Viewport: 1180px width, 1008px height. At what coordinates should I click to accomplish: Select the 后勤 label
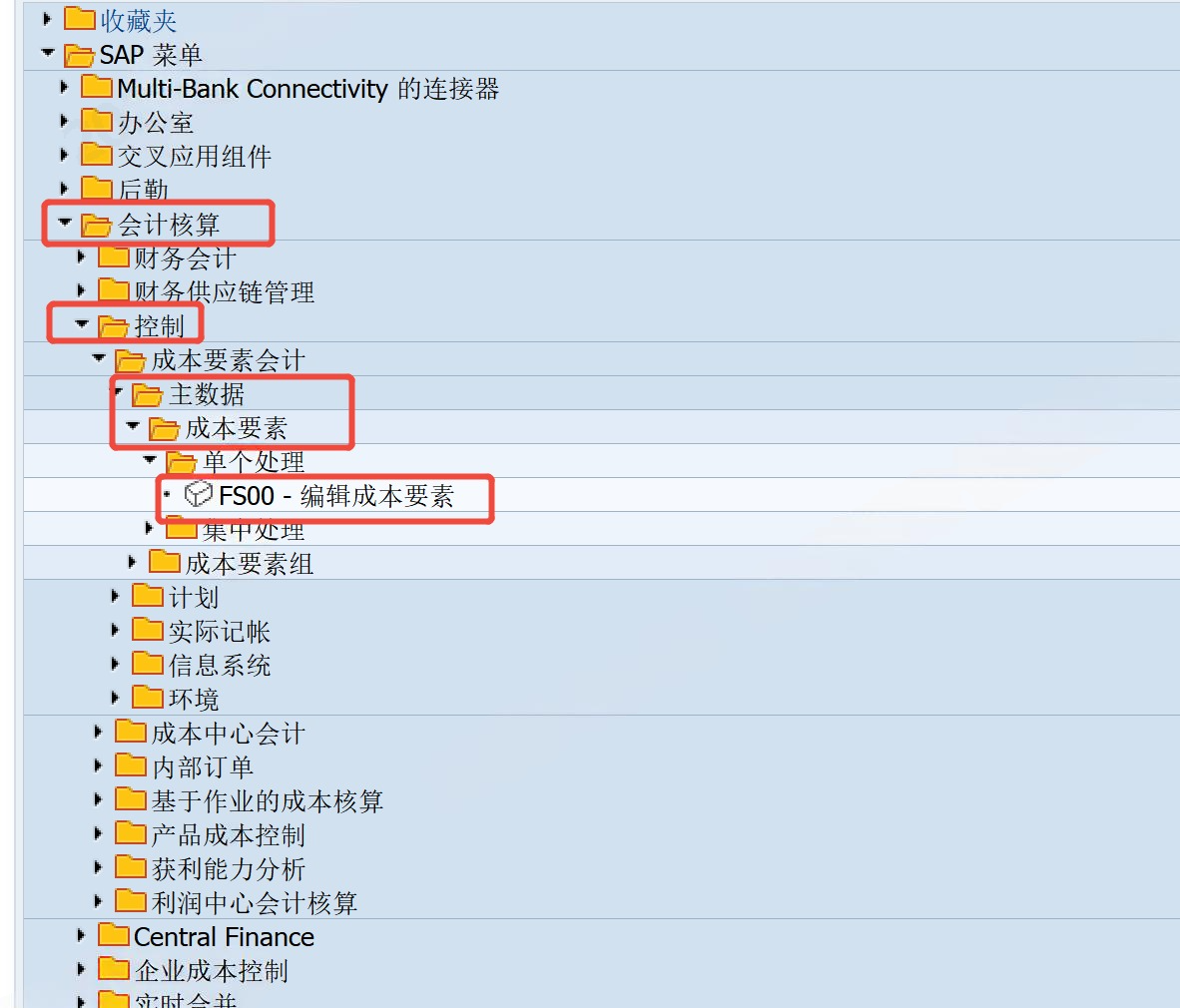pos(143,189)
